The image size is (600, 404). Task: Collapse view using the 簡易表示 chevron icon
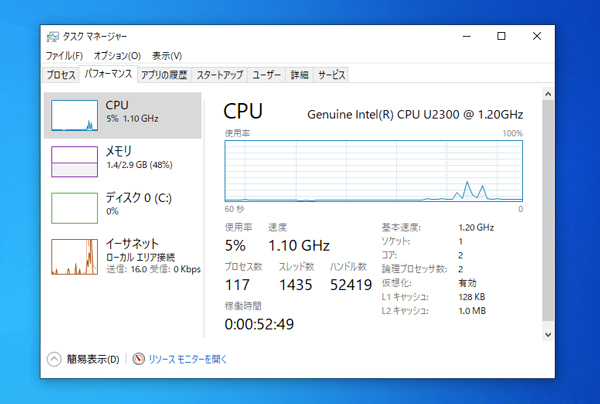click(54, 359)
